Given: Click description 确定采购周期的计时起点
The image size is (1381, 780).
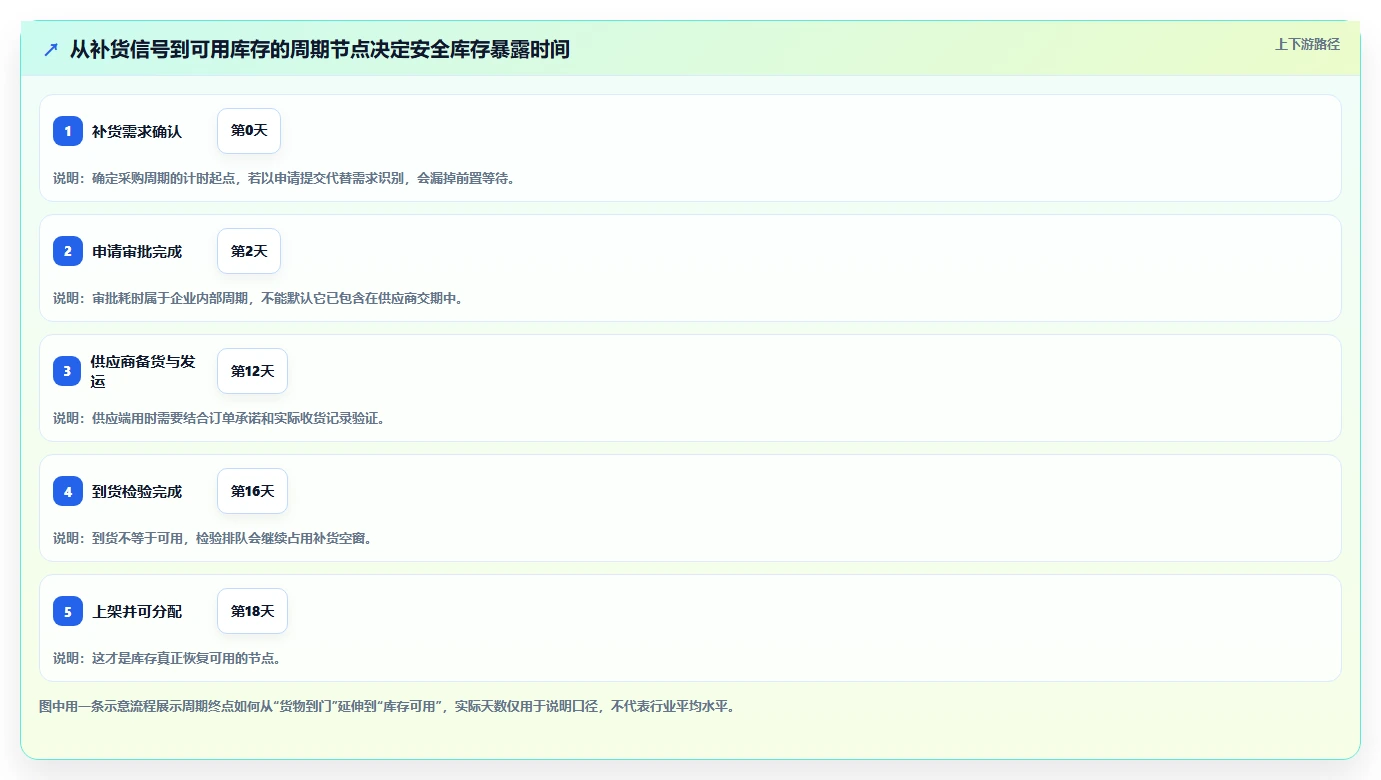Looking at the screenshot, I should (x=284, y=178).
